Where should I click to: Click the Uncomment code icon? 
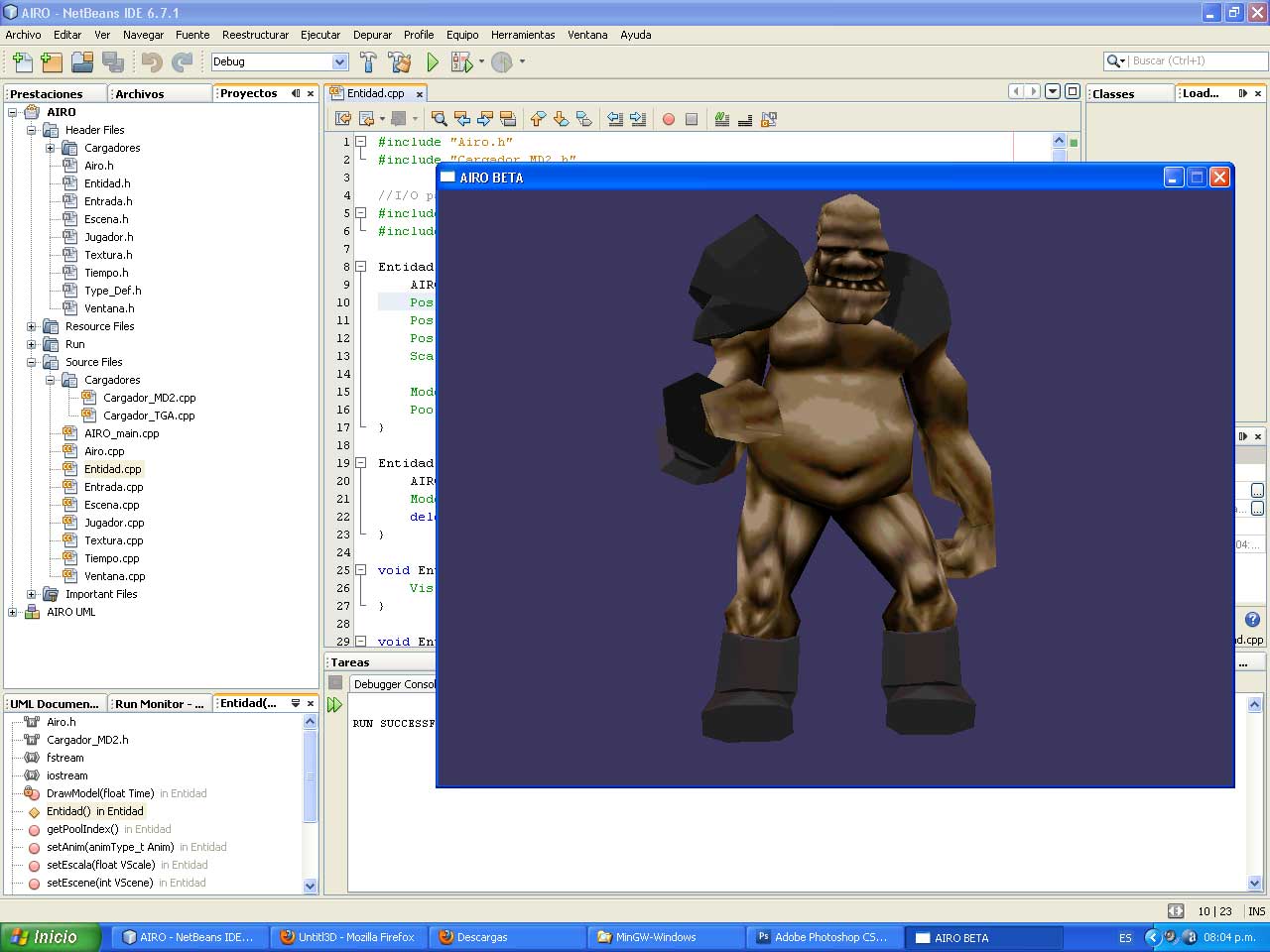(745, 119)
